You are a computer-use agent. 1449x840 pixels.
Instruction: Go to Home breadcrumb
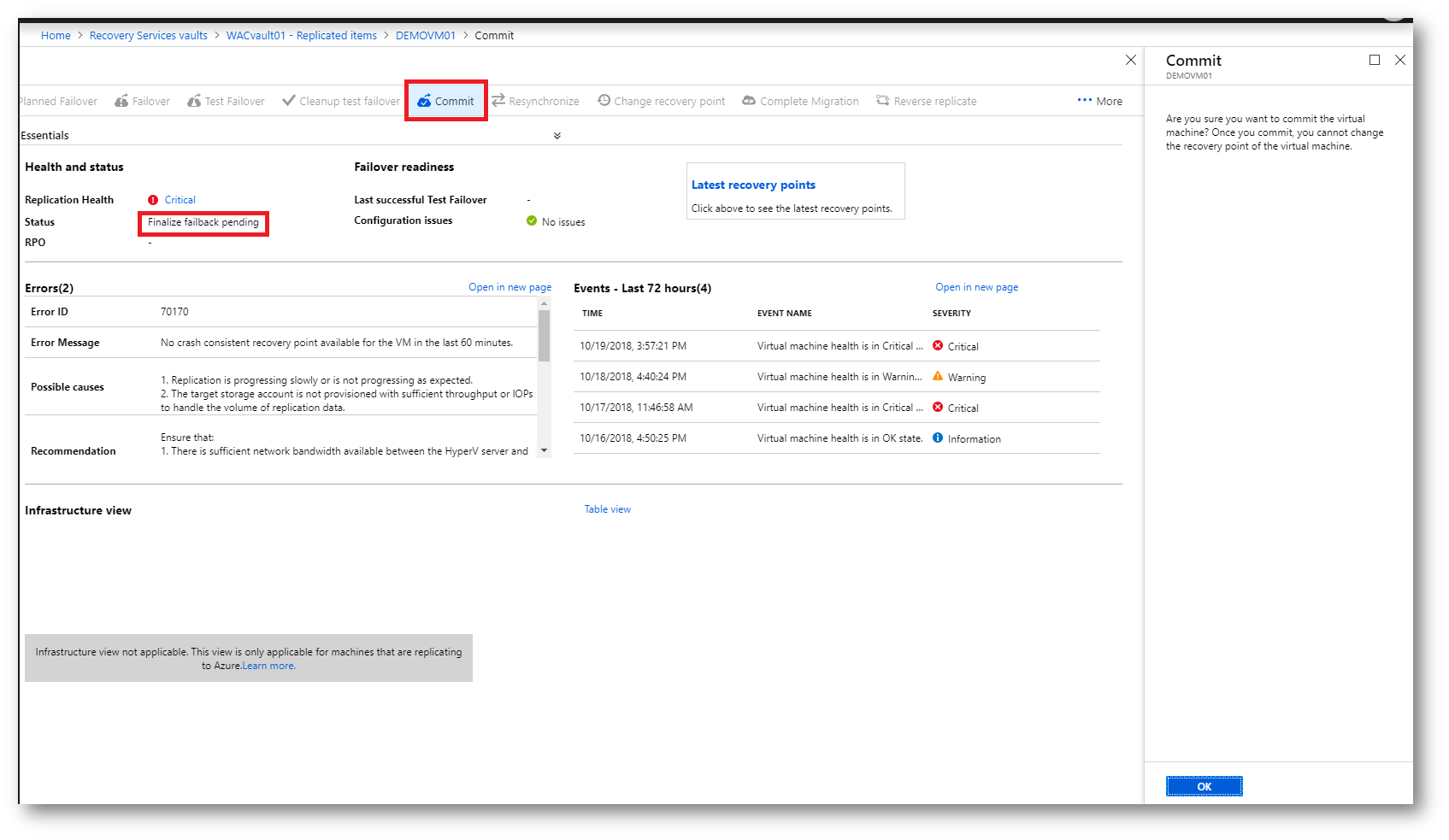[56, 35]
